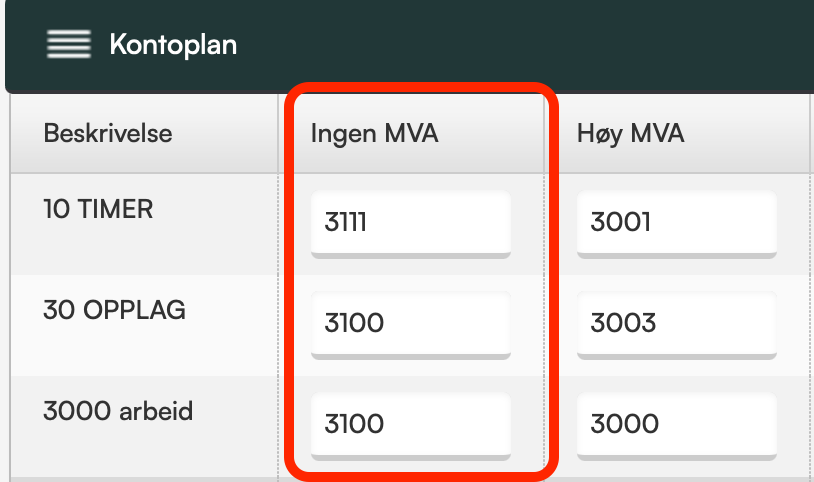Click the Kontoplan page title
The height and width of the screenshot is (482, 814).
coord(173,45)
